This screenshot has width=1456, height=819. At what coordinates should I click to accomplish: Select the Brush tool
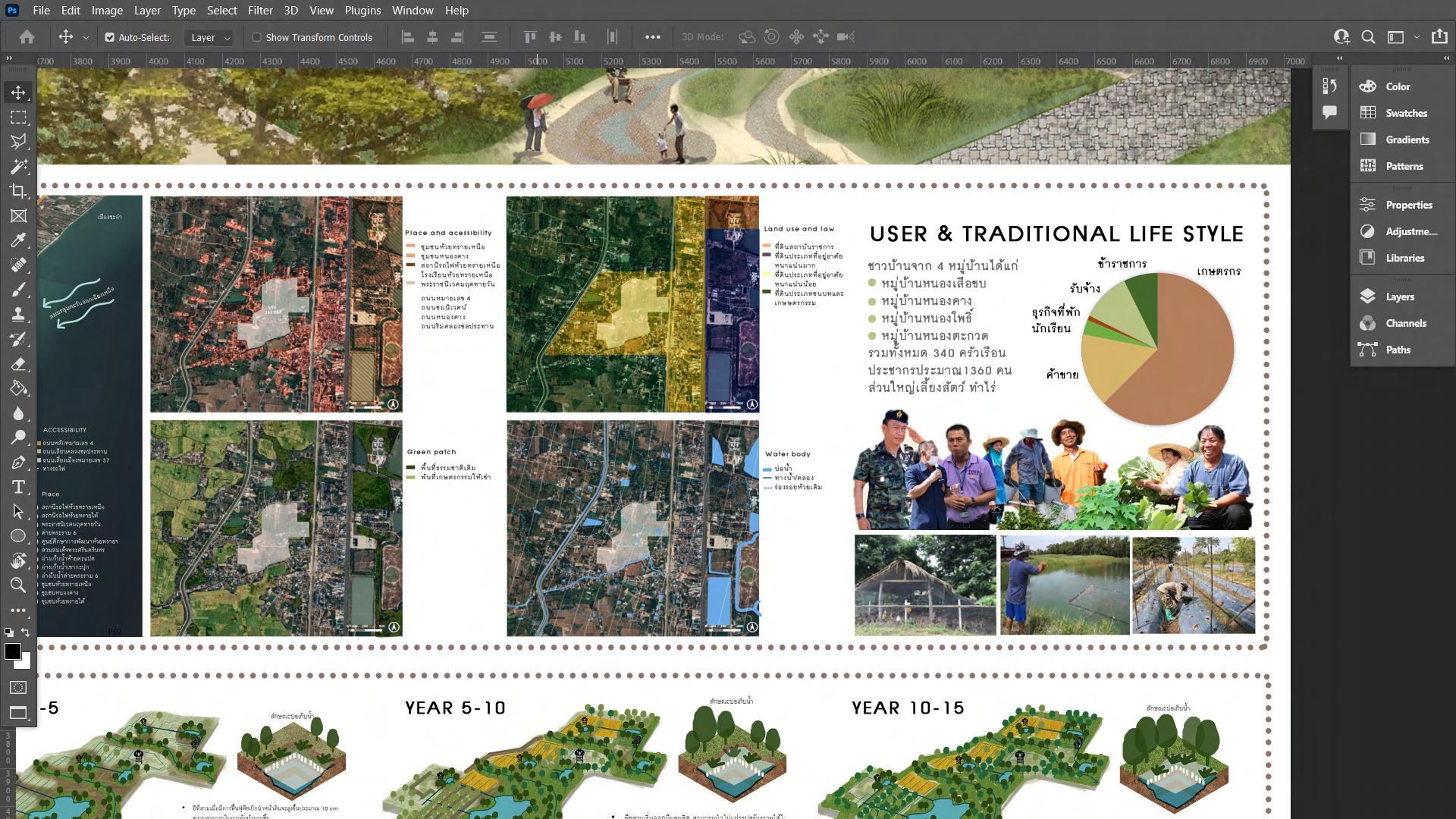(18, 290)
